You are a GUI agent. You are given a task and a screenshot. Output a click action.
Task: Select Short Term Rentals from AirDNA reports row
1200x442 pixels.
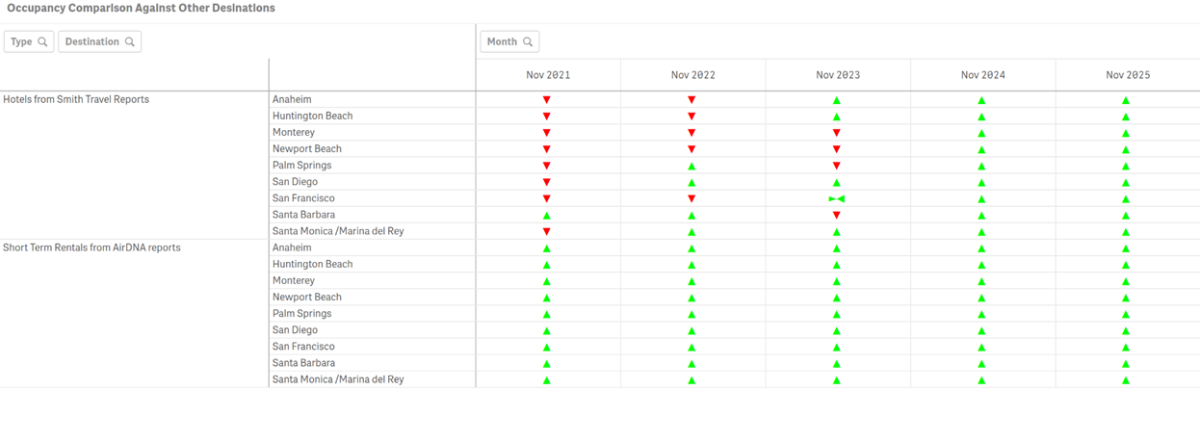tap(92, 247)
